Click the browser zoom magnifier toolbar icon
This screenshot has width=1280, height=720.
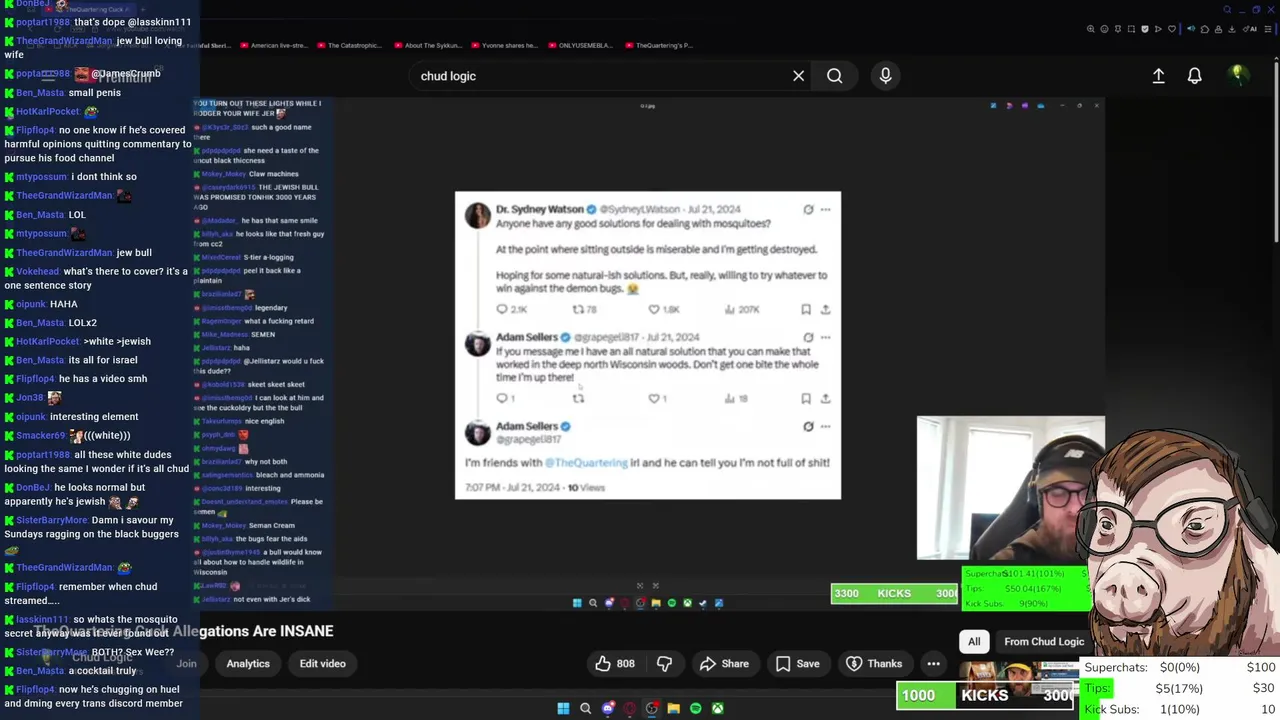coord(1091,29)
